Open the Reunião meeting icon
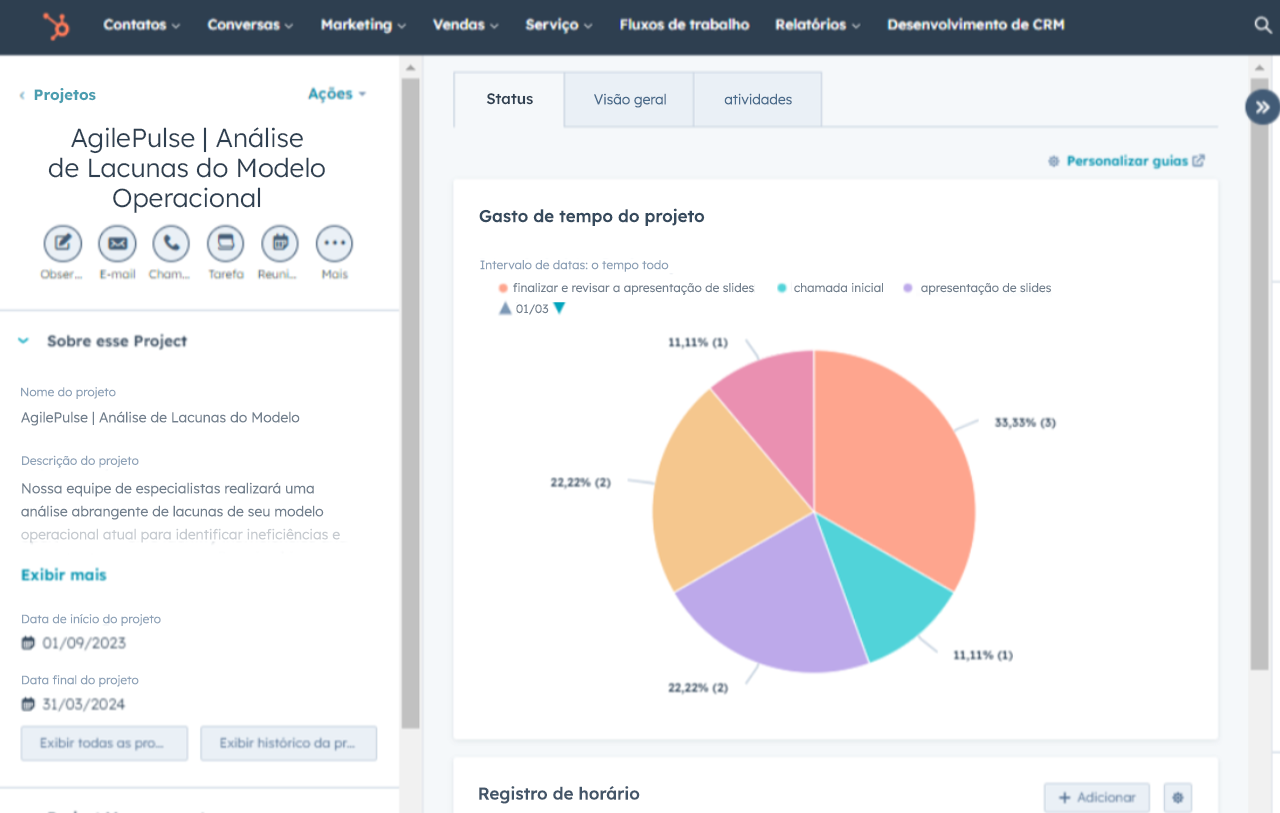 [x=279, y=243]
